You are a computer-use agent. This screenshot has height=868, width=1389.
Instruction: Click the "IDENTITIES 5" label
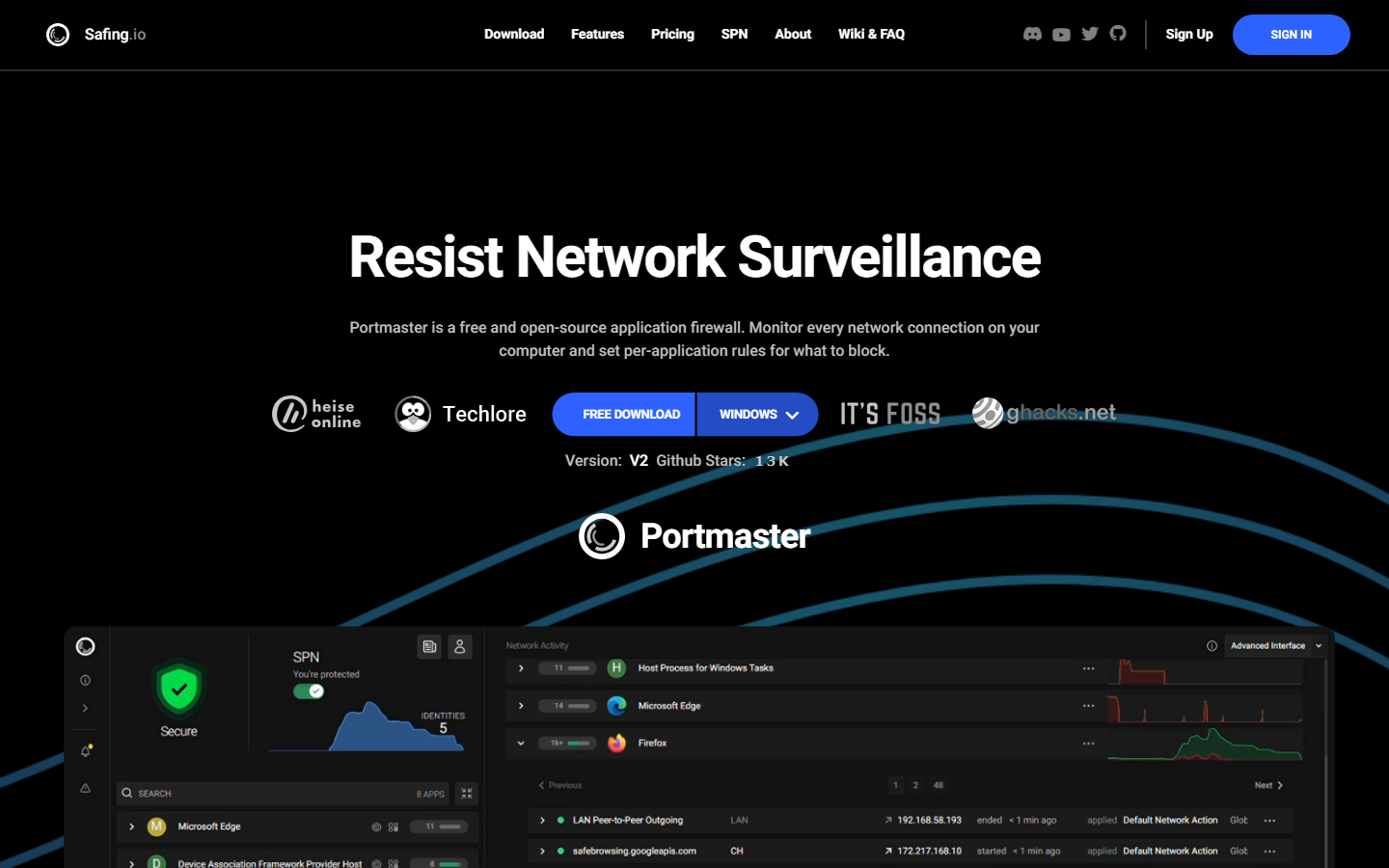click(x=443, y=722)
